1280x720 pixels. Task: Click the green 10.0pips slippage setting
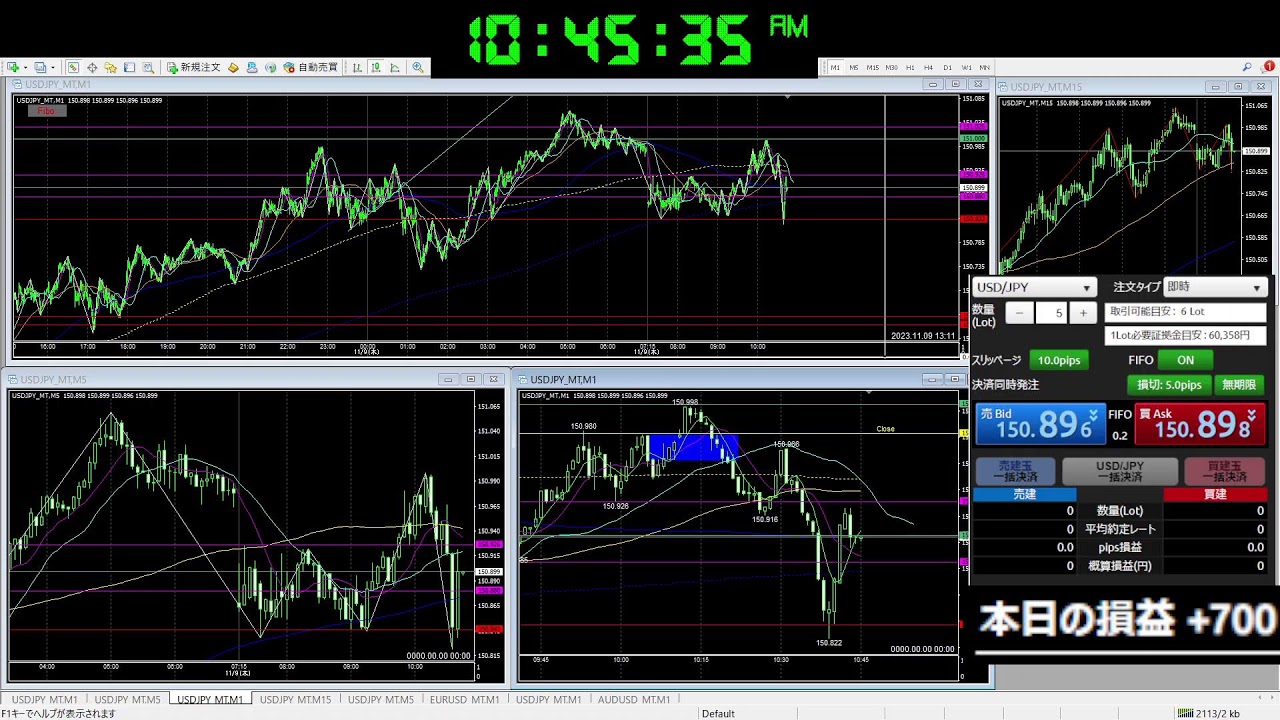coord(1057,360)
